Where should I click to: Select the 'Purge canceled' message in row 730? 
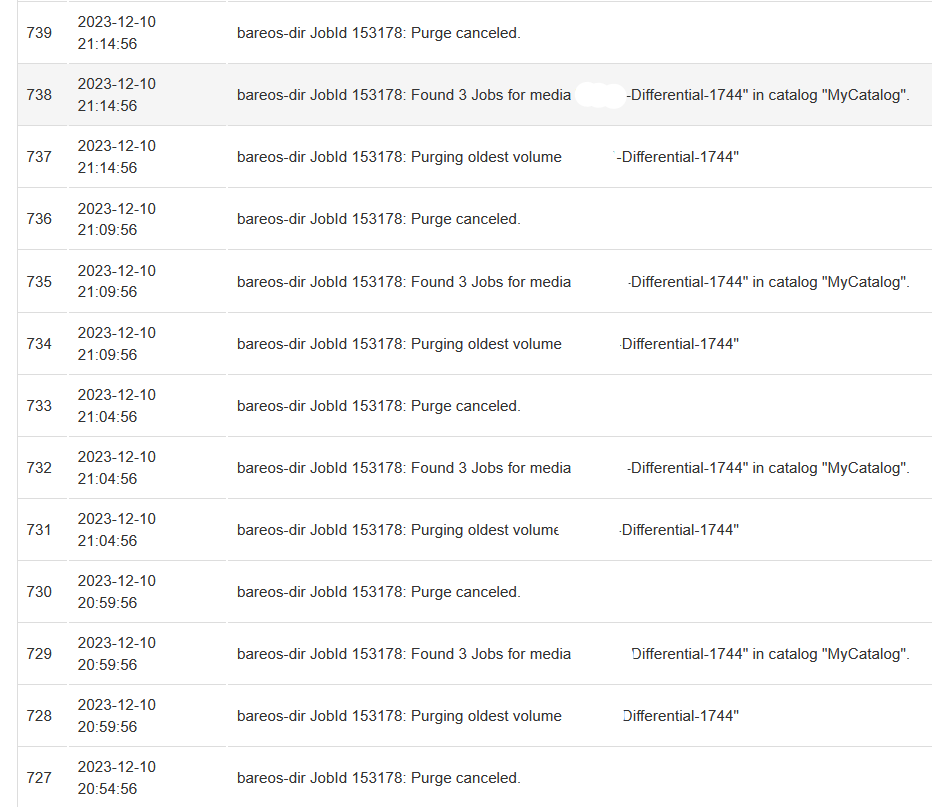(x=378, y=592)
